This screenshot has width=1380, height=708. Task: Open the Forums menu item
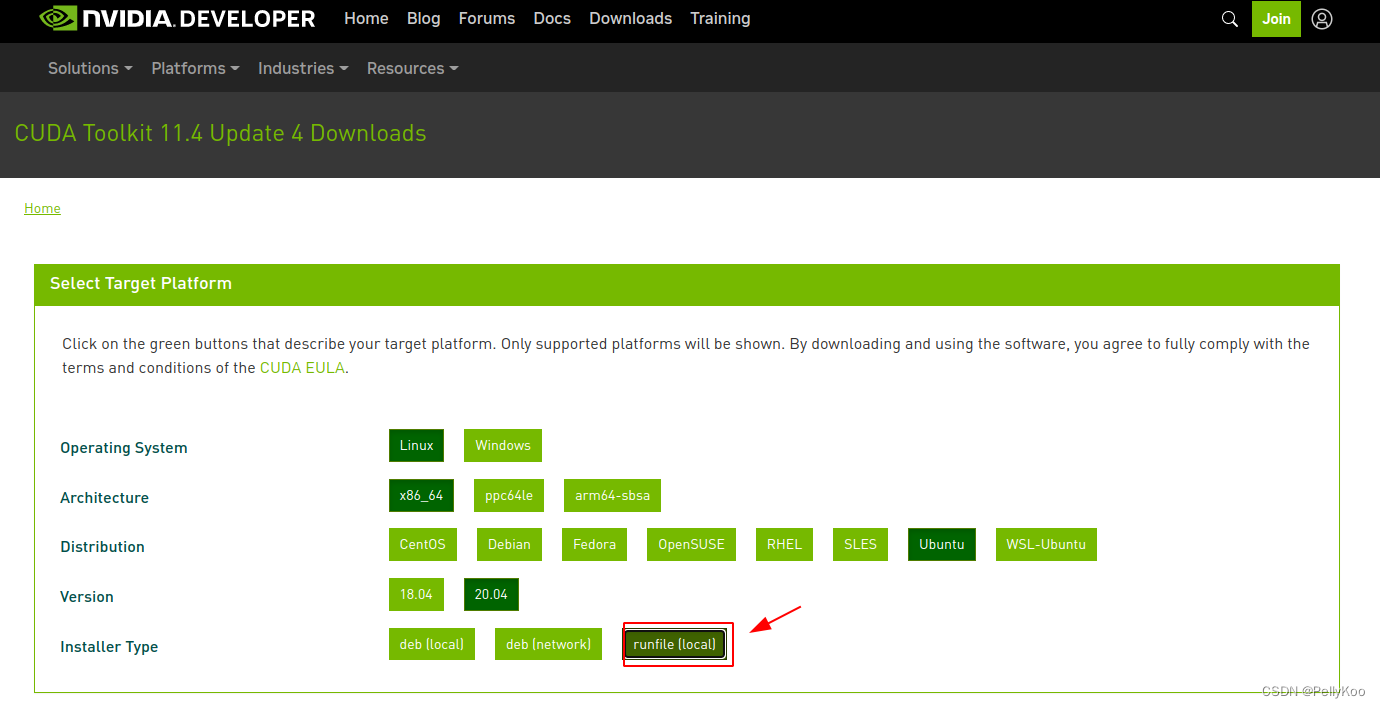487,18
